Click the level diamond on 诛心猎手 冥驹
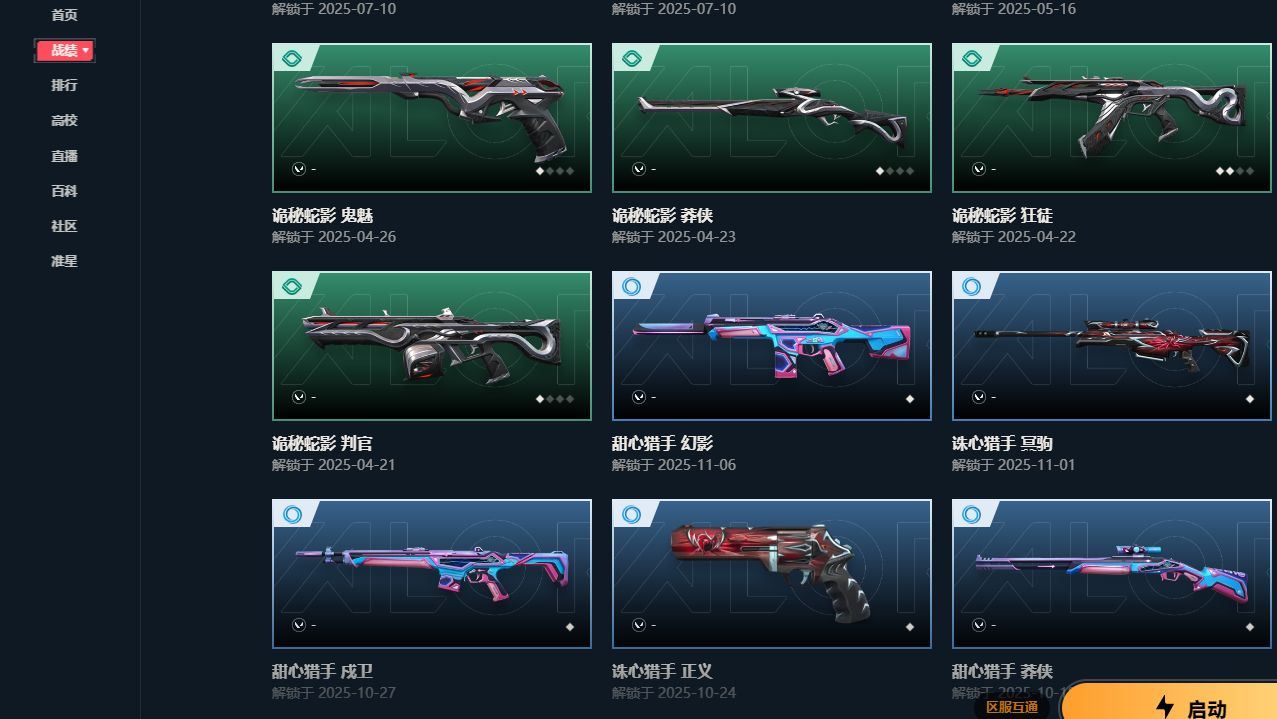 point(1249,399)
